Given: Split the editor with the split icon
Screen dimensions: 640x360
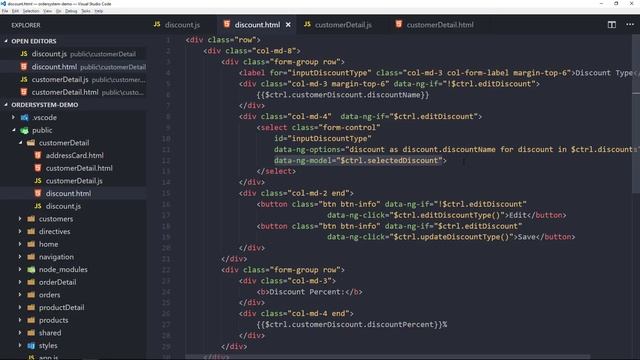Looking at the screenshot, I should pos(611,25).
